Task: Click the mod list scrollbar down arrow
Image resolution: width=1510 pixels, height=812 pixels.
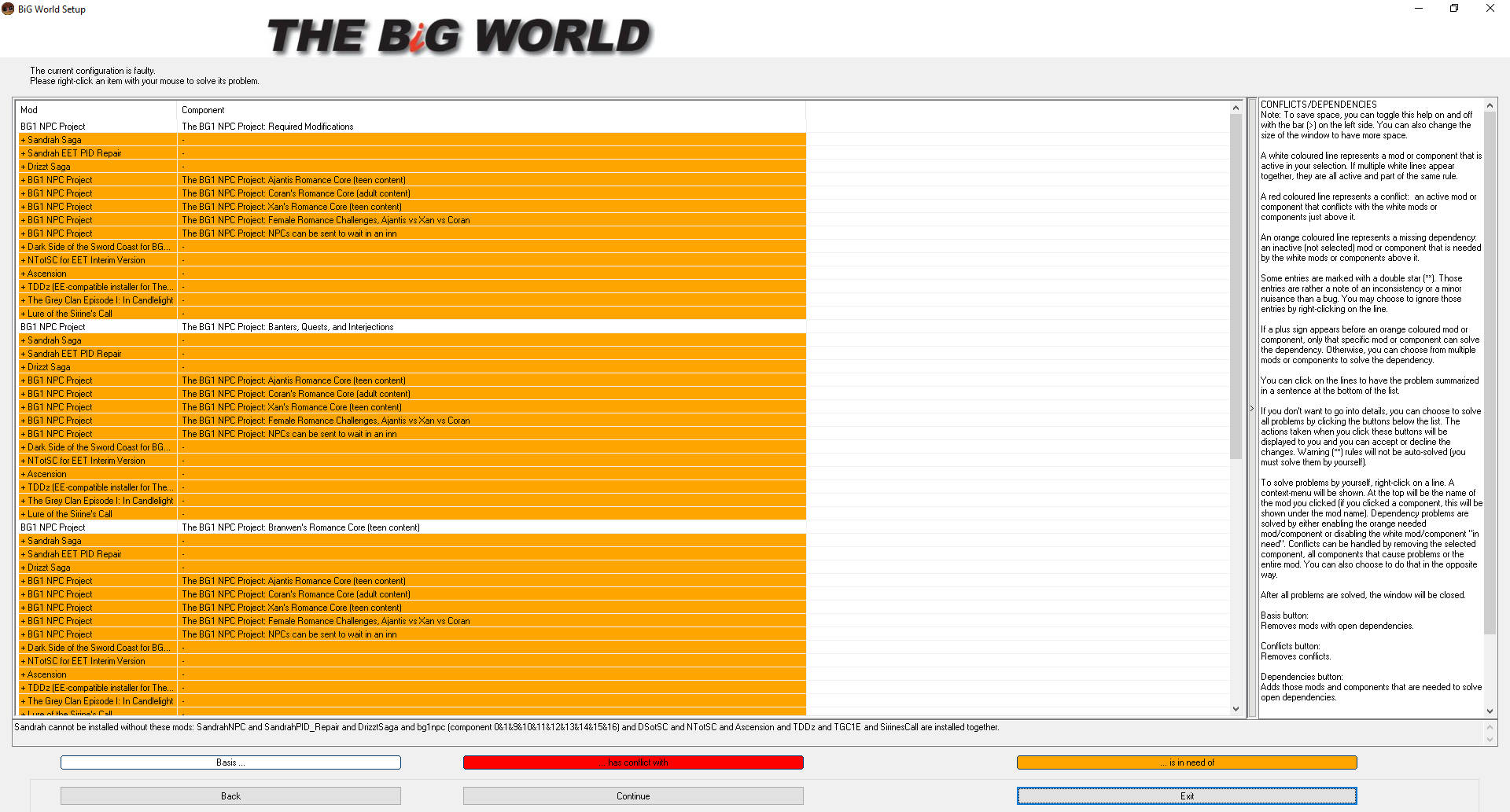Action: [x=1236, y=709]
